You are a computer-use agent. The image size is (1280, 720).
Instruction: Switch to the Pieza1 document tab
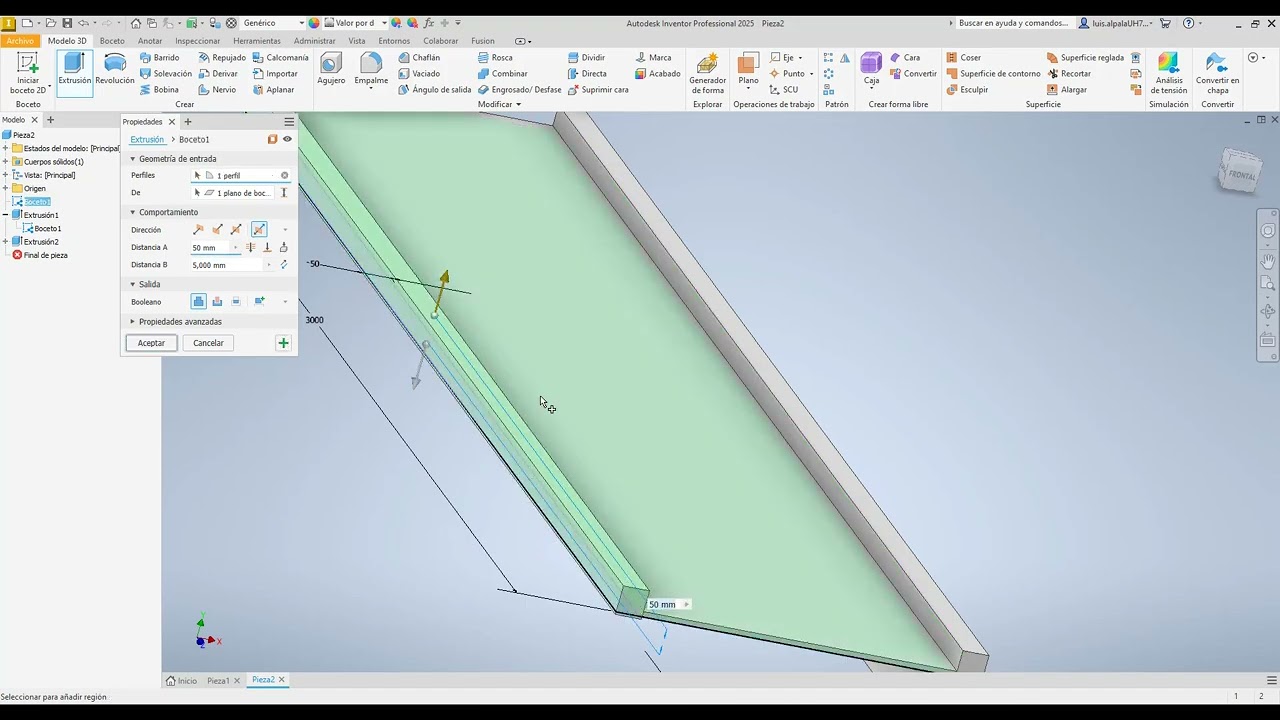[x=218, y=681]
